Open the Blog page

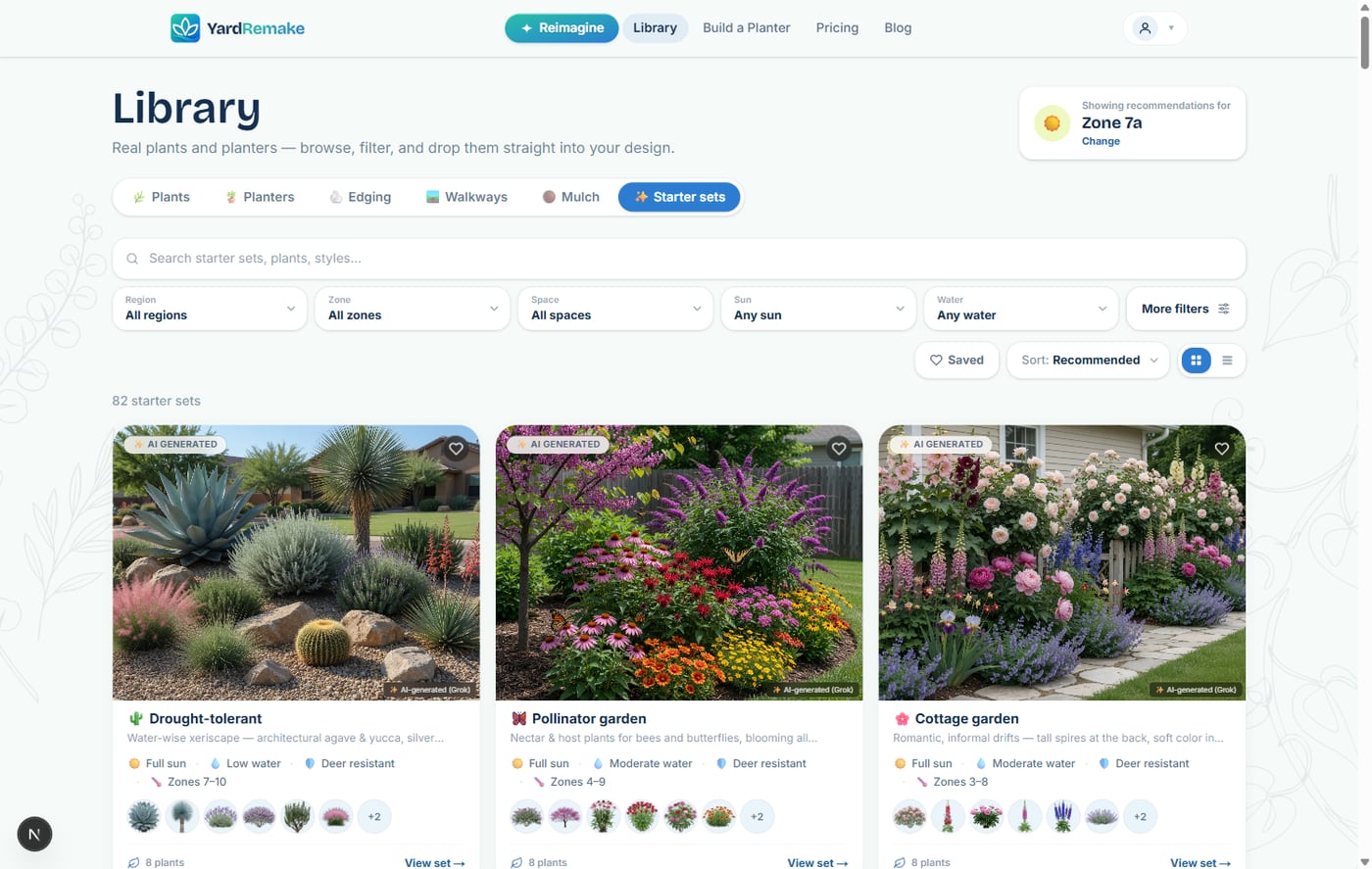[898, 28]
